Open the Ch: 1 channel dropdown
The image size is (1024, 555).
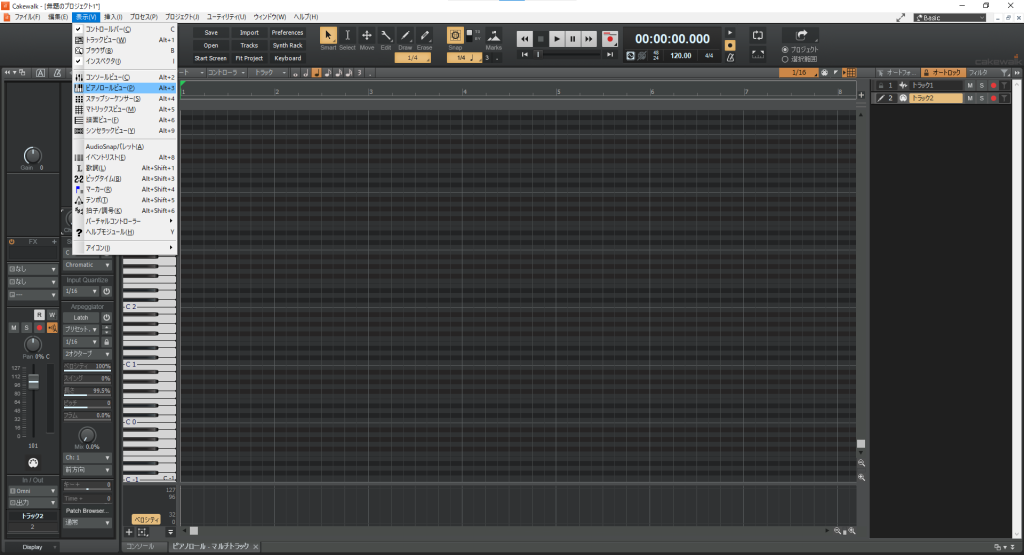[88, 458]
